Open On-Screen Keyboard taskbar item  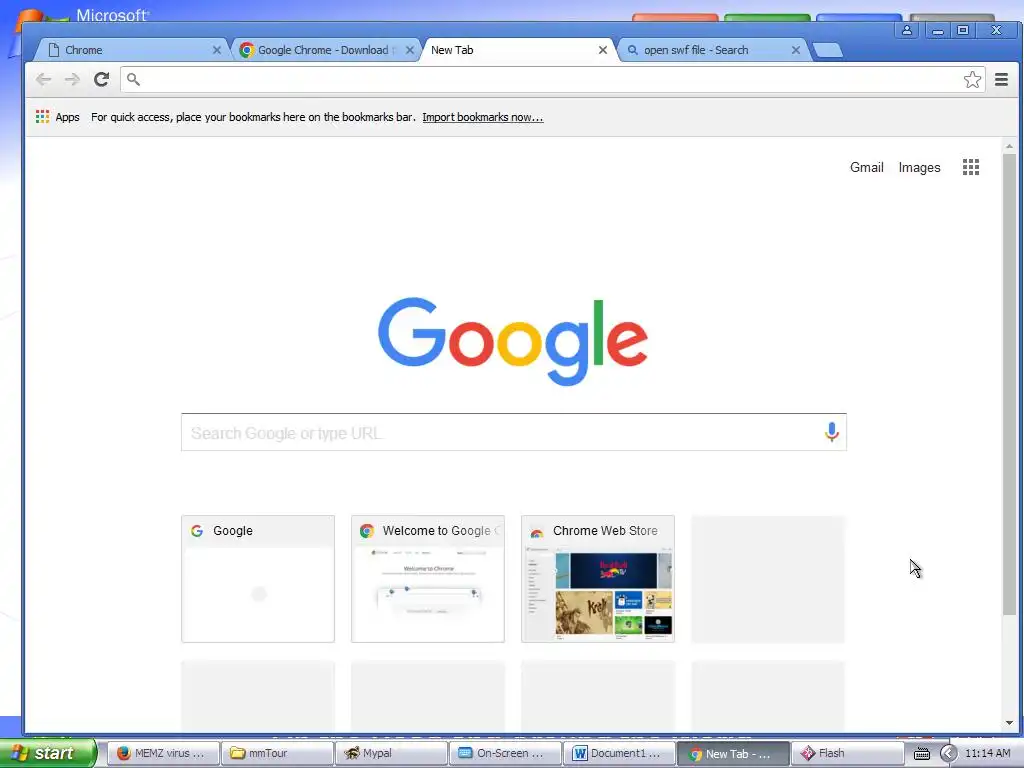[505, 754]
